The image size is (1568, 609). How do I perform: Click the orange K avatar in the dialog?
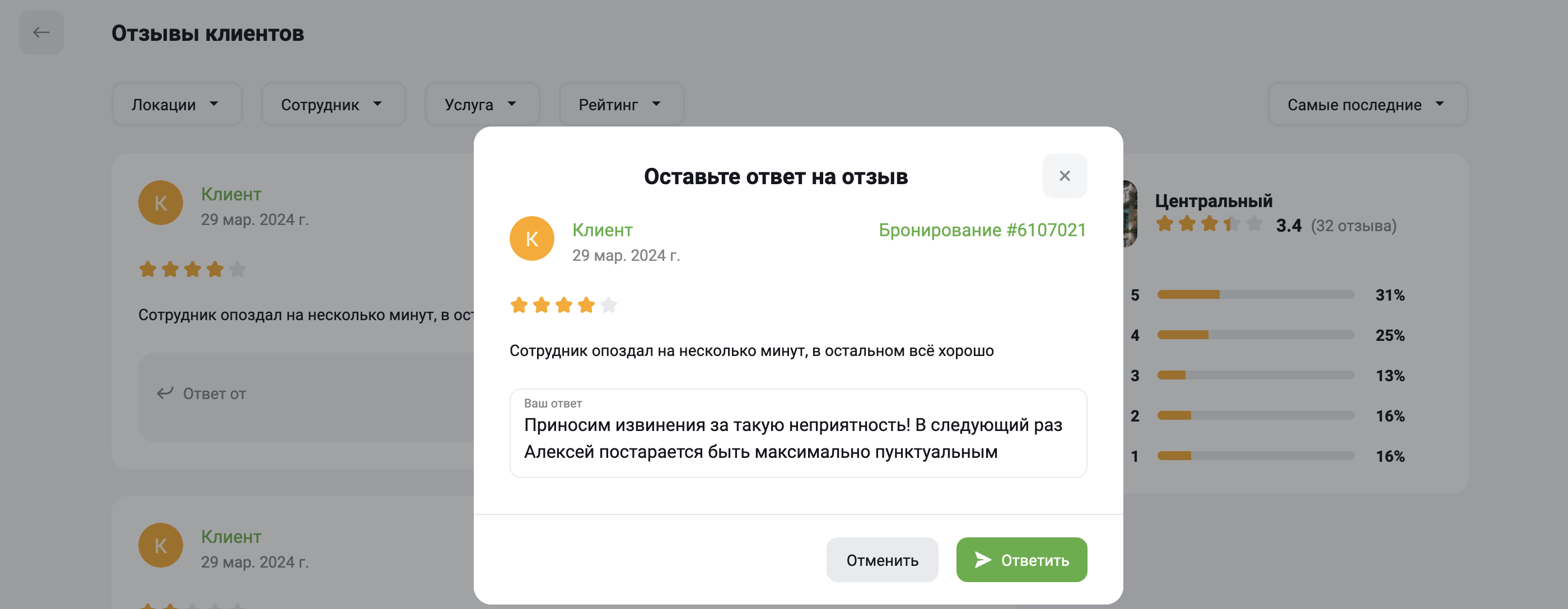coord(532,238)
